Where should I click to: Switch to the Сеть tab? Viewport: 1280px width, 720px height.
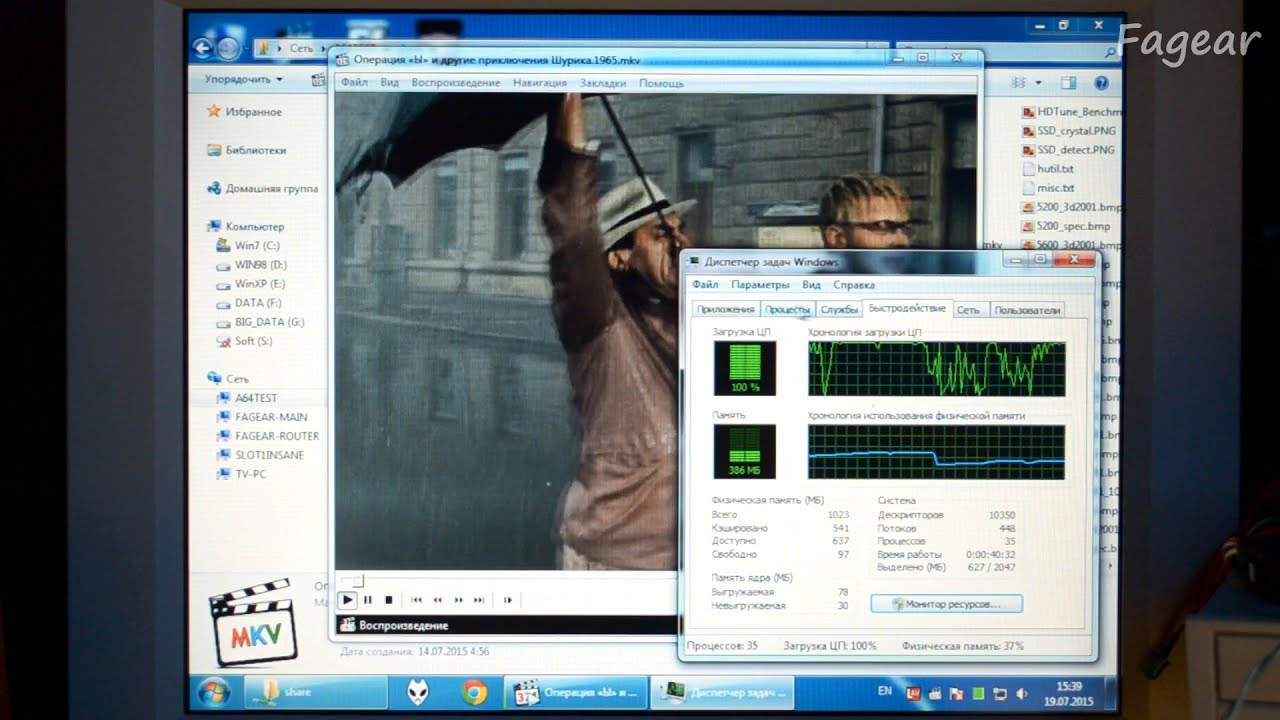click(x=968, y=310)
